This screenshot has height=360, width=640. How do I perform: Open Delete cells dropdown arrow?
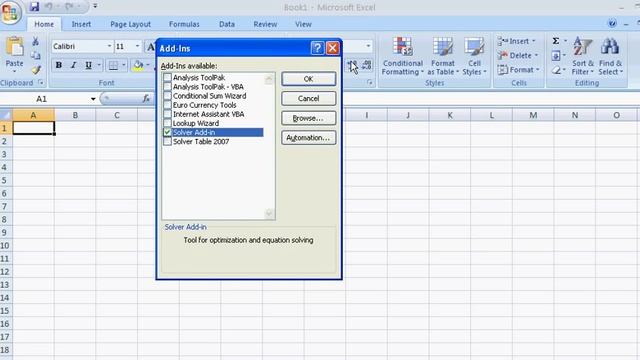click(x=536, y=56)
